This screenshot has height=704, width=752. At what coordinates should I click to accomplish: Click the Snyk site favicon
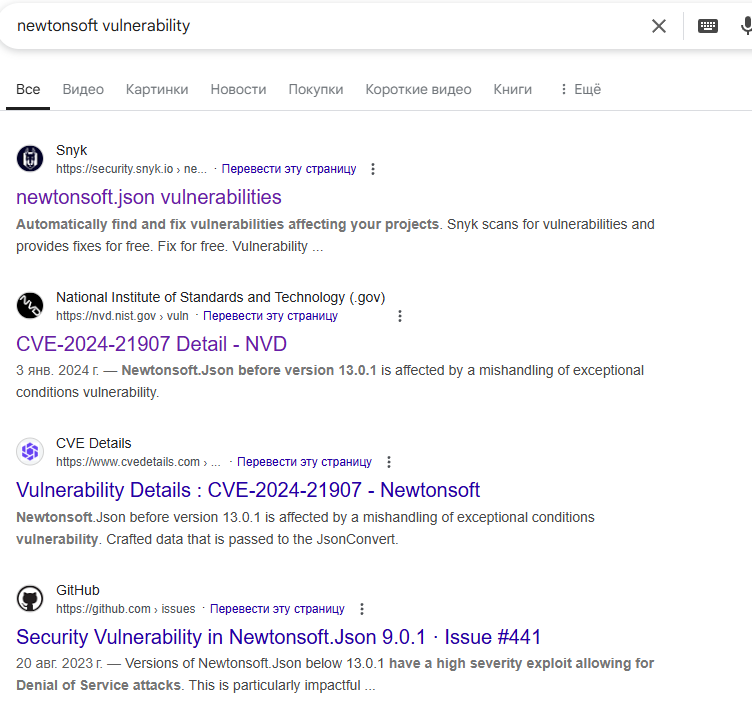(x=30, y=159)
